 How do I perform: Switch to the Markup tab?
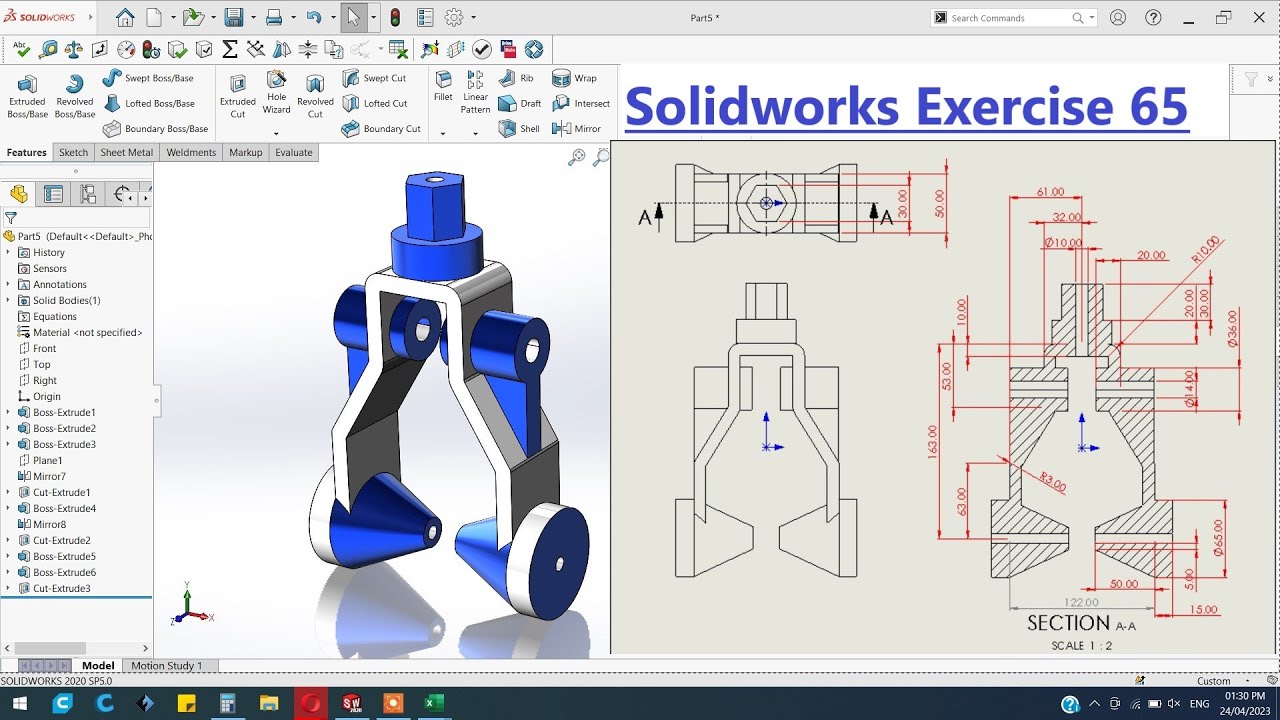(x=245, y=152)
